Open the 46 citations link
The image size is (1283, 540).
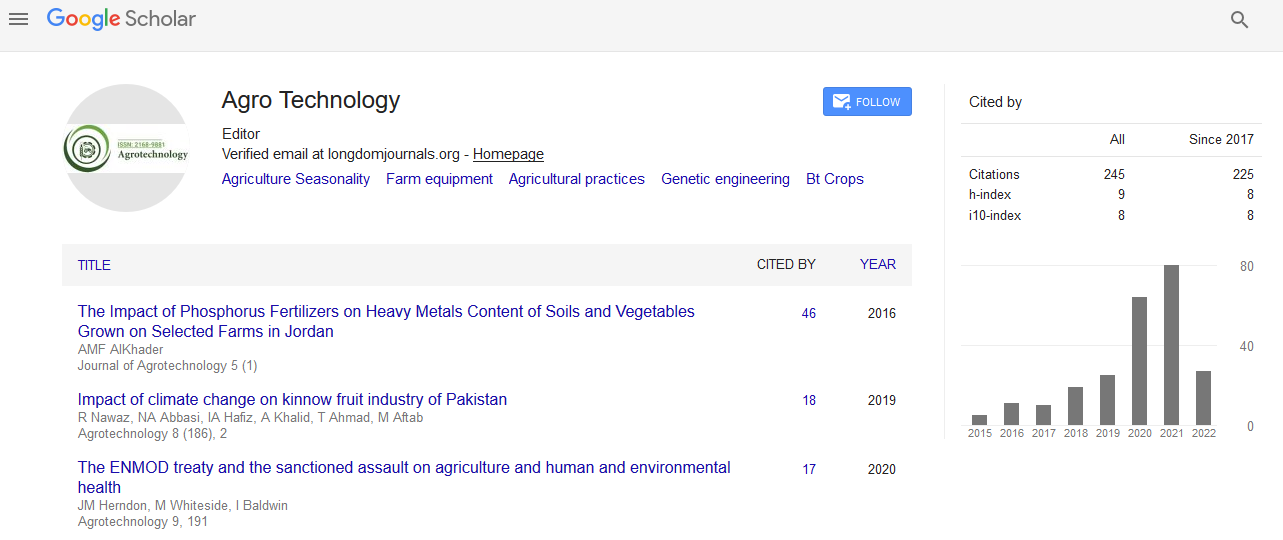[809, 313]
